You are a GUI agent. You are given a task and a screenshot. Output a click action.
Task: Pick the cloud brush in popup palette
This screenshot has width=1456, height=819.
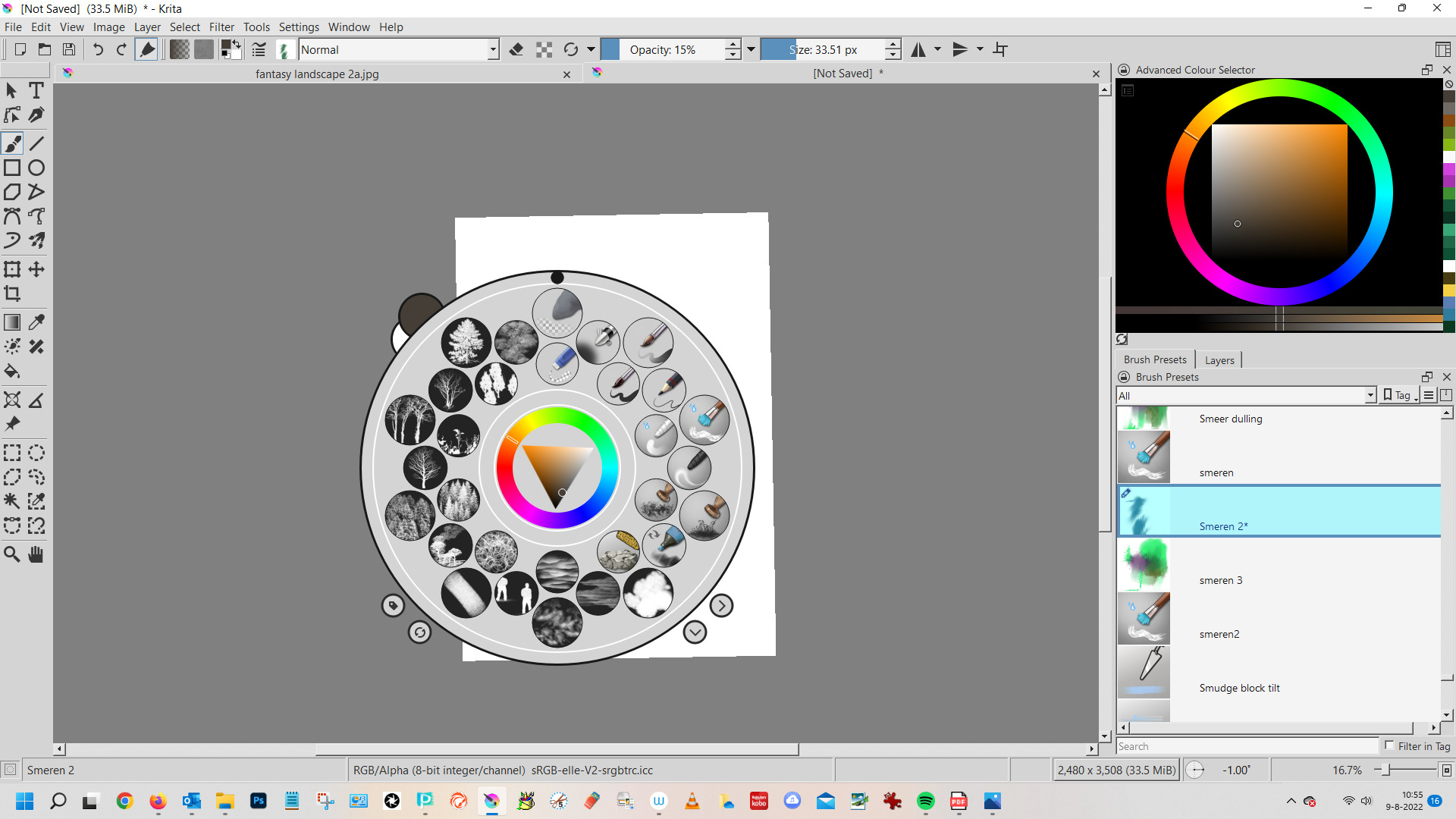pos(648,593)
